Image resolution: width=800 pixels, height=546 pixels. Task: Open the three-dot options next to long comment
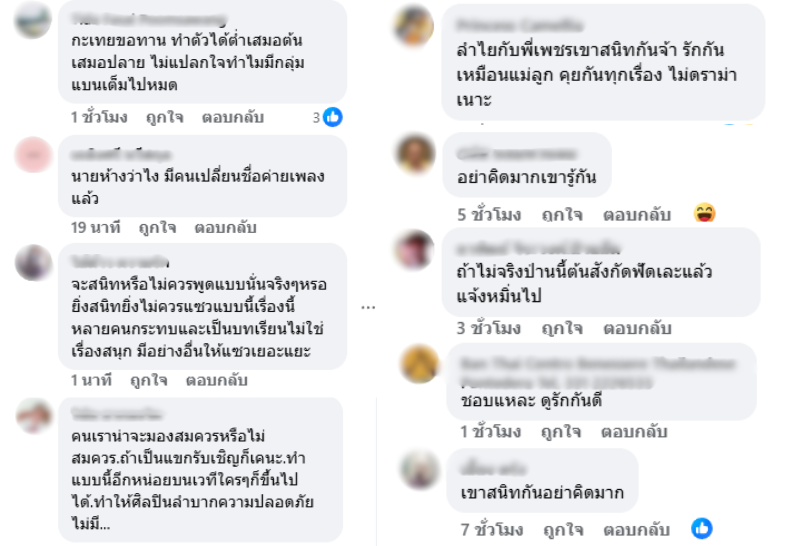coord(368,307)
